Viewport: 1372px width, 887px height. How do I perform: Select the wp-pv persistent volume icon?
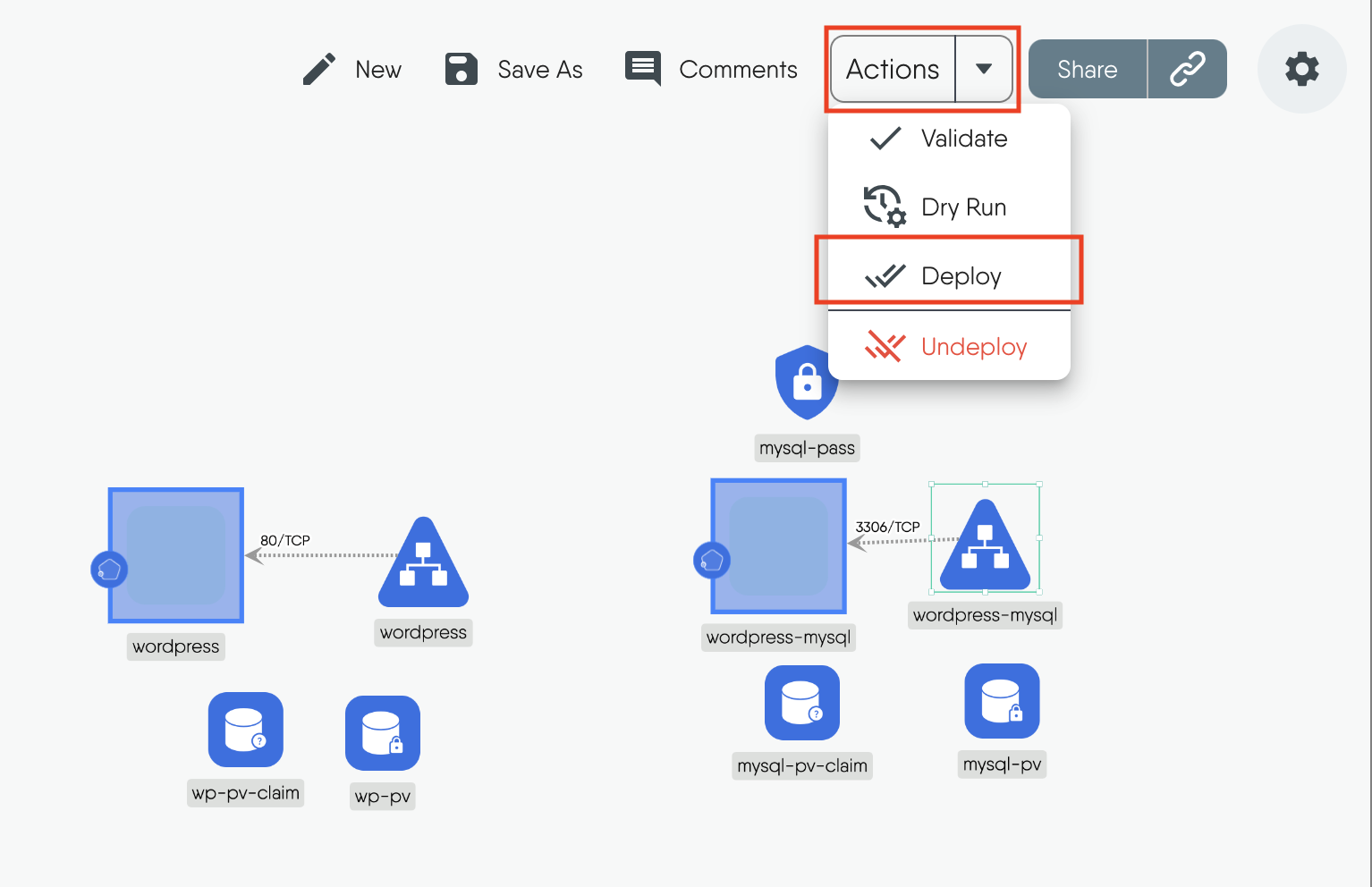(x=382, y=733)
